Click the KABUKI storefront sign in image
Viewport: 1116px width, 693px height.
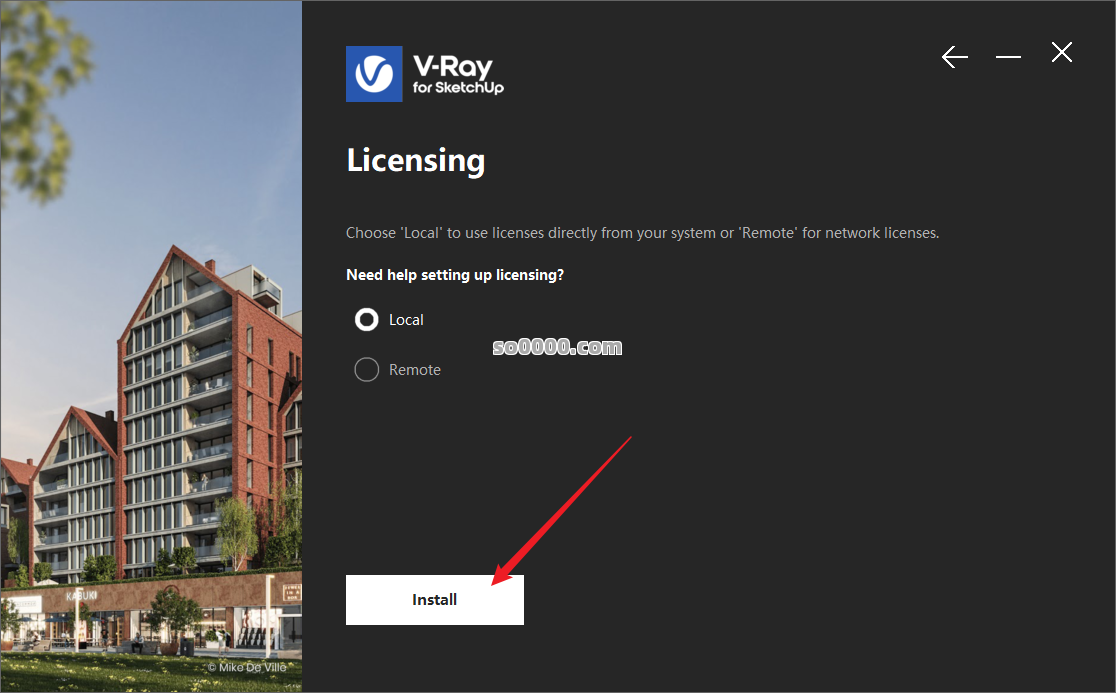point(81,596)
